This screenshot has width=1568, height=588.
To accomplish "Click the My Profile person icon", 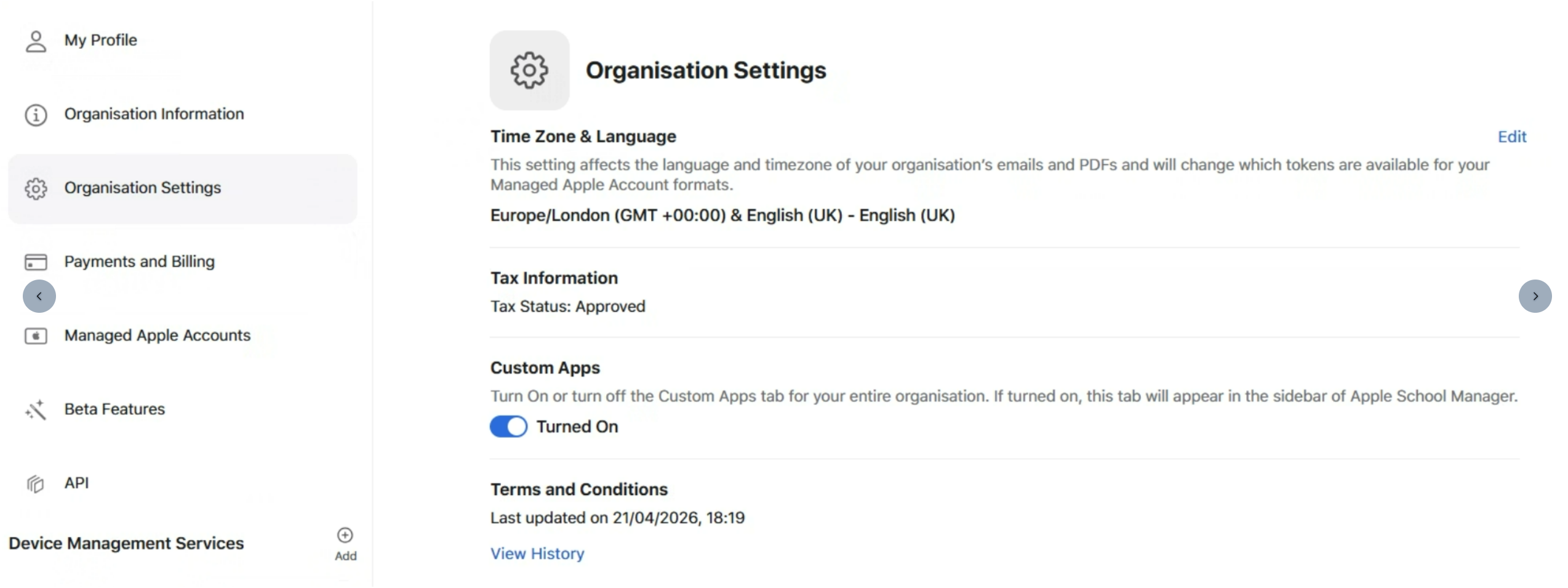I will tap(36, 41).
